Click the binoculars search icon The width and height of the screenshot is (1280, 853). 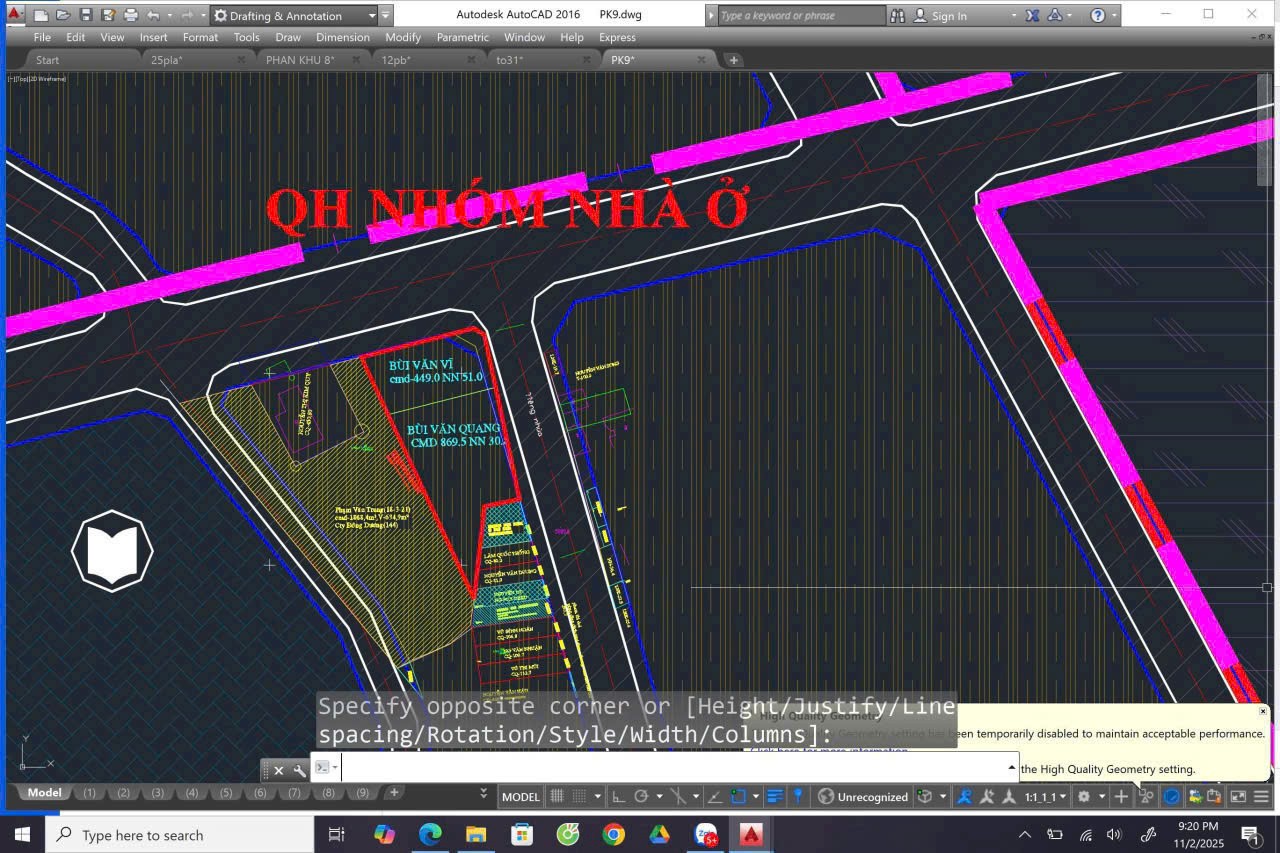coord(897,15)
